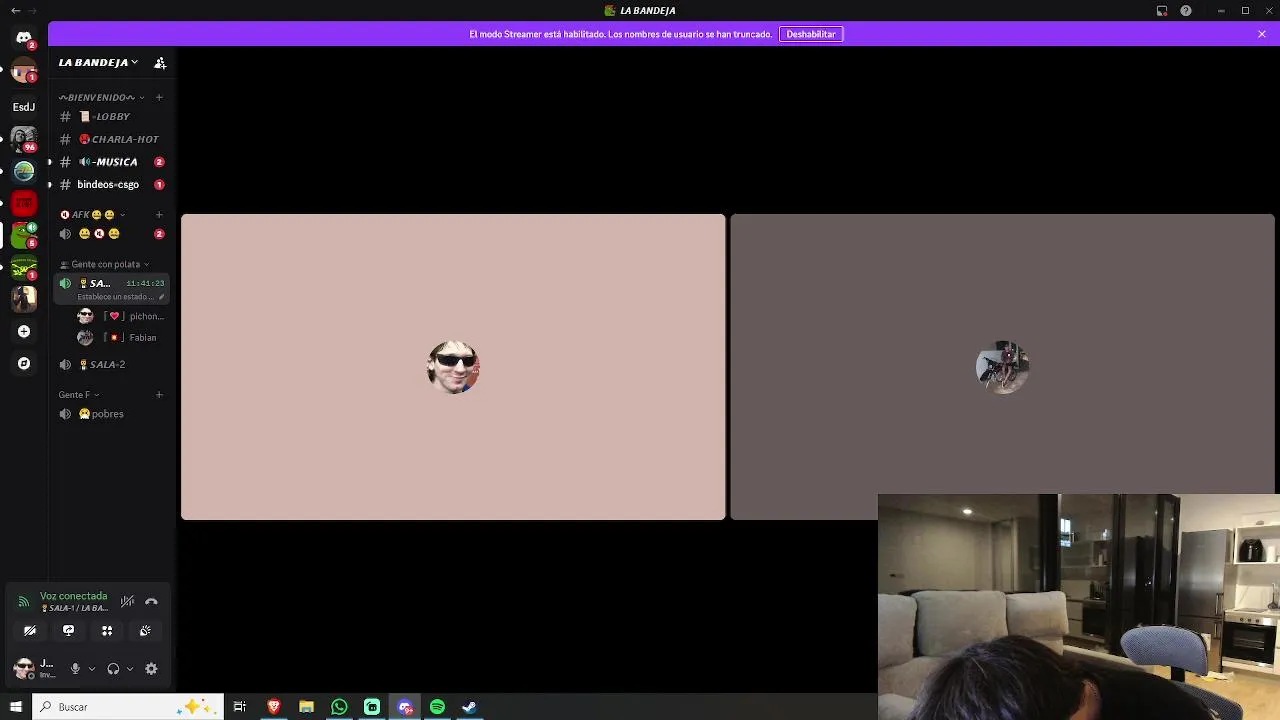Screen dimensions: 1280x720
Task: Open the green frog server icon
Action: (24, 235)
